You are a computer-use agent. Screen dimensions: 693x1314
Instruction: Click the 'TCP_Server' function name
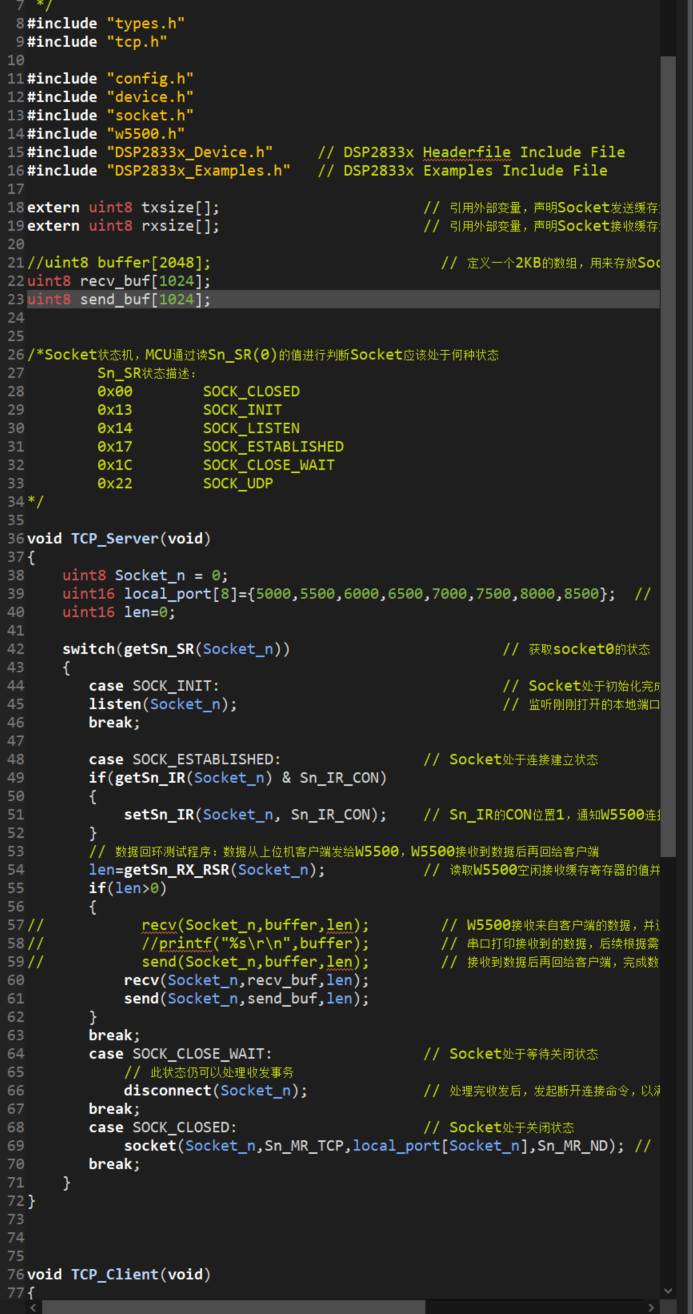pyautogui.click(x=114, y=538)
